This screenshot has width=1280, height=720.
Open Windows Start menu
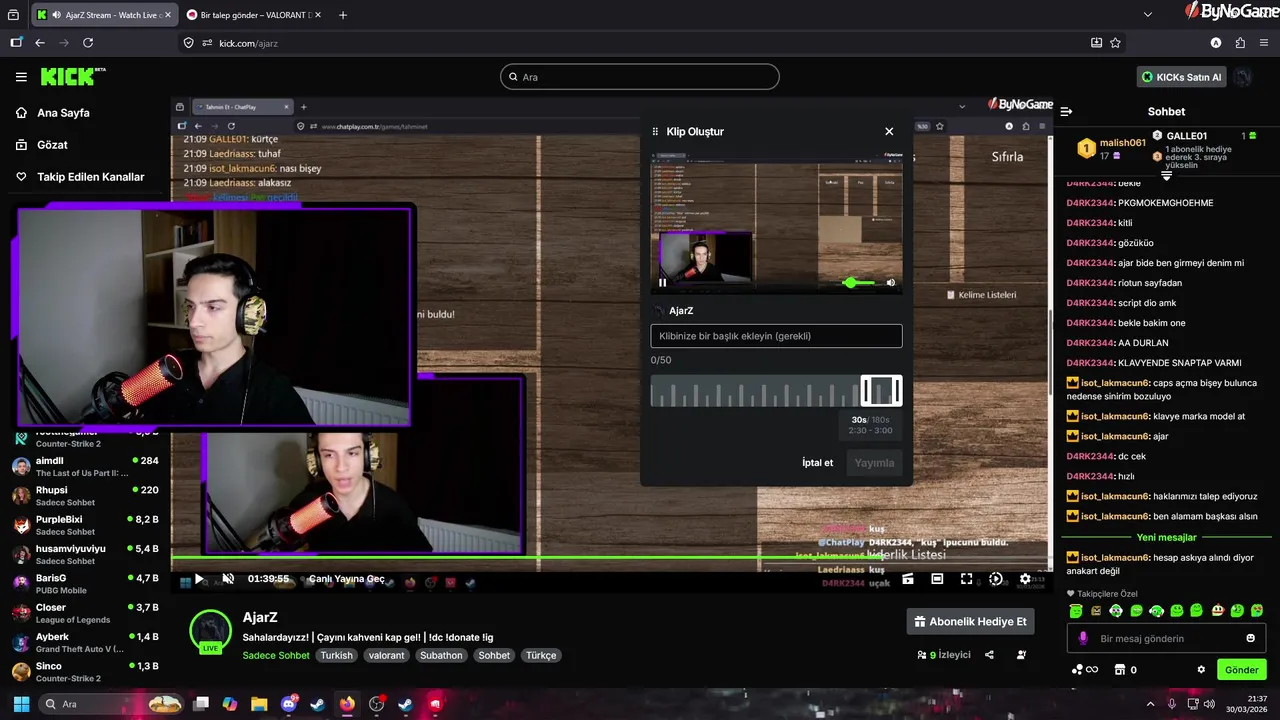[x=21, y=704]
